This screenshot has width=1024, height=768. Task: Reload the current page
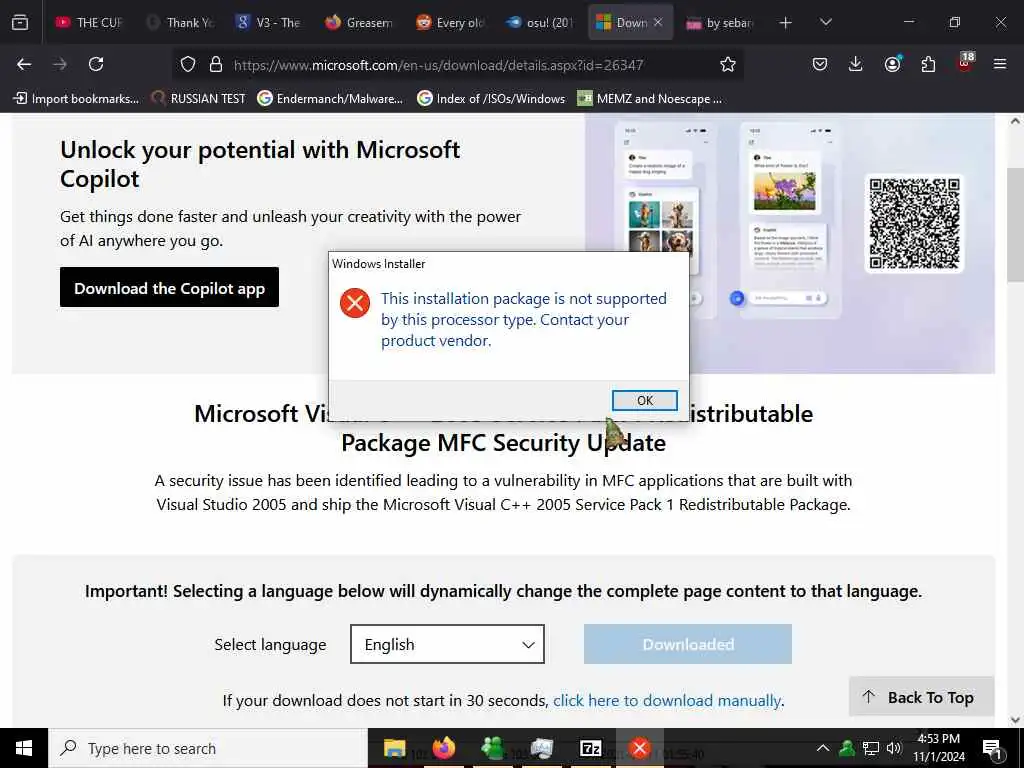coord(96,64)
